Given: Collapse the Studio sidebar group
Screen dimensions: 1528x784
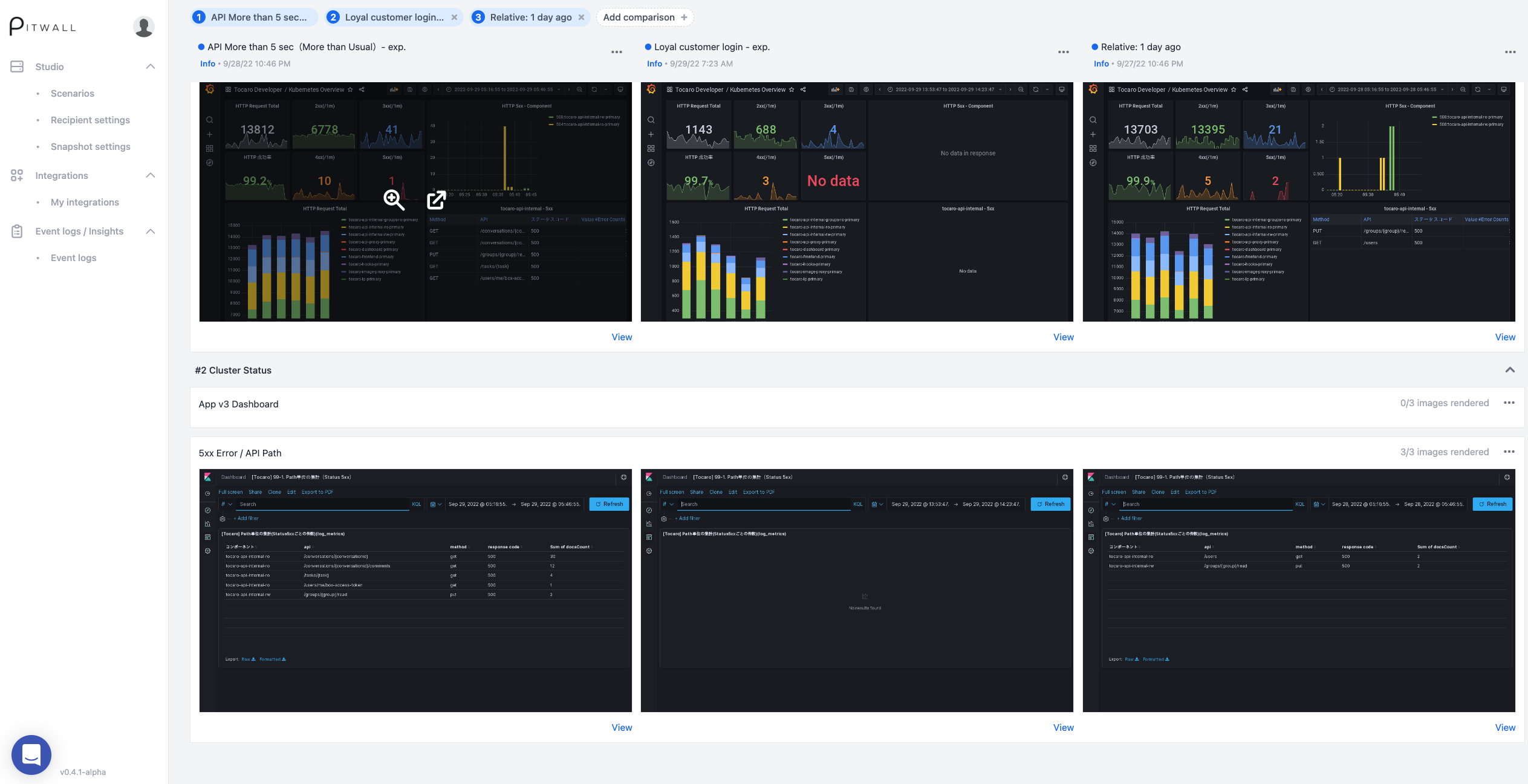Looking at the screenshot, I should [151, 66].
